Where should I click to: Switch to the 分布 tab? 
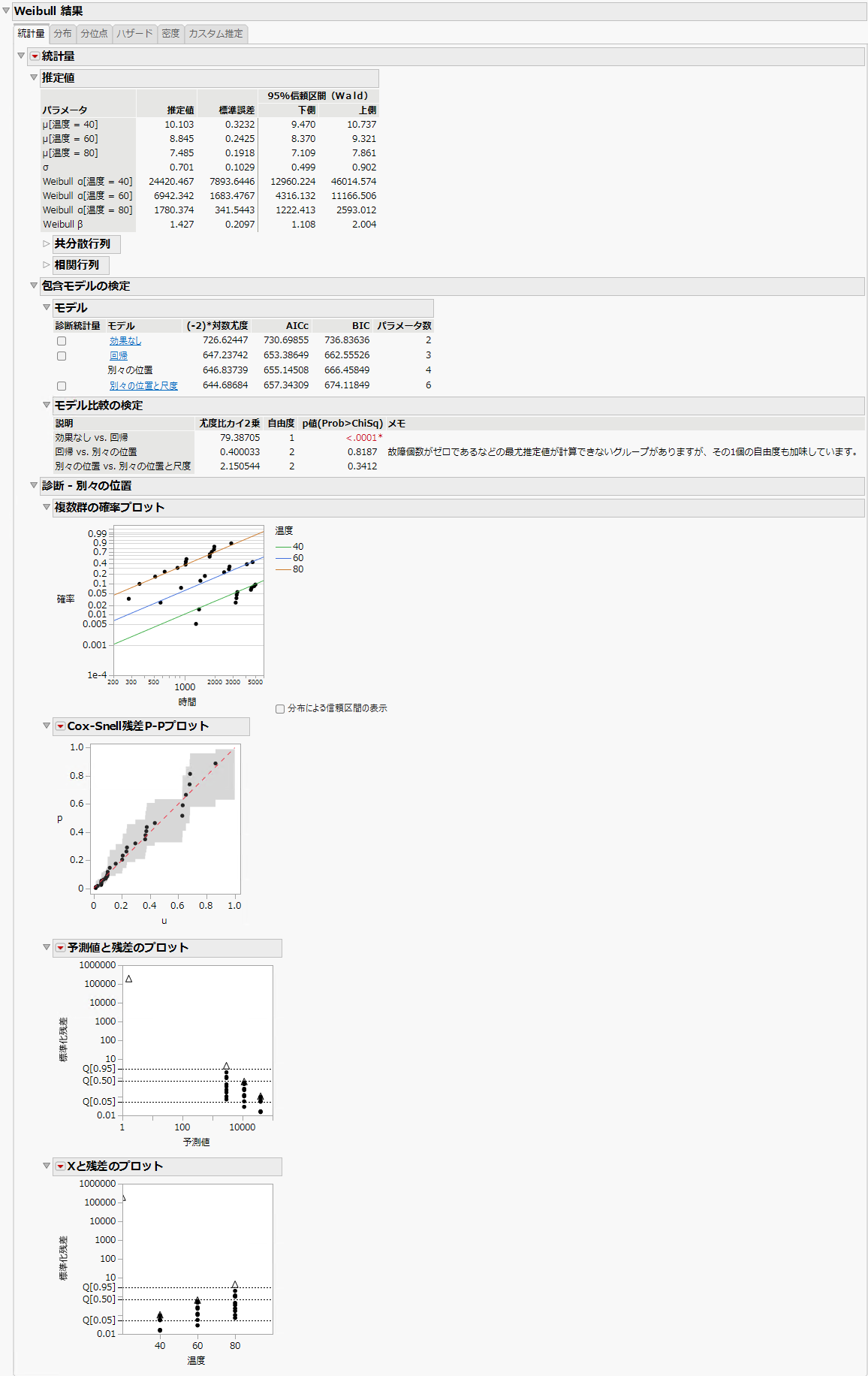tap(63, 34)
